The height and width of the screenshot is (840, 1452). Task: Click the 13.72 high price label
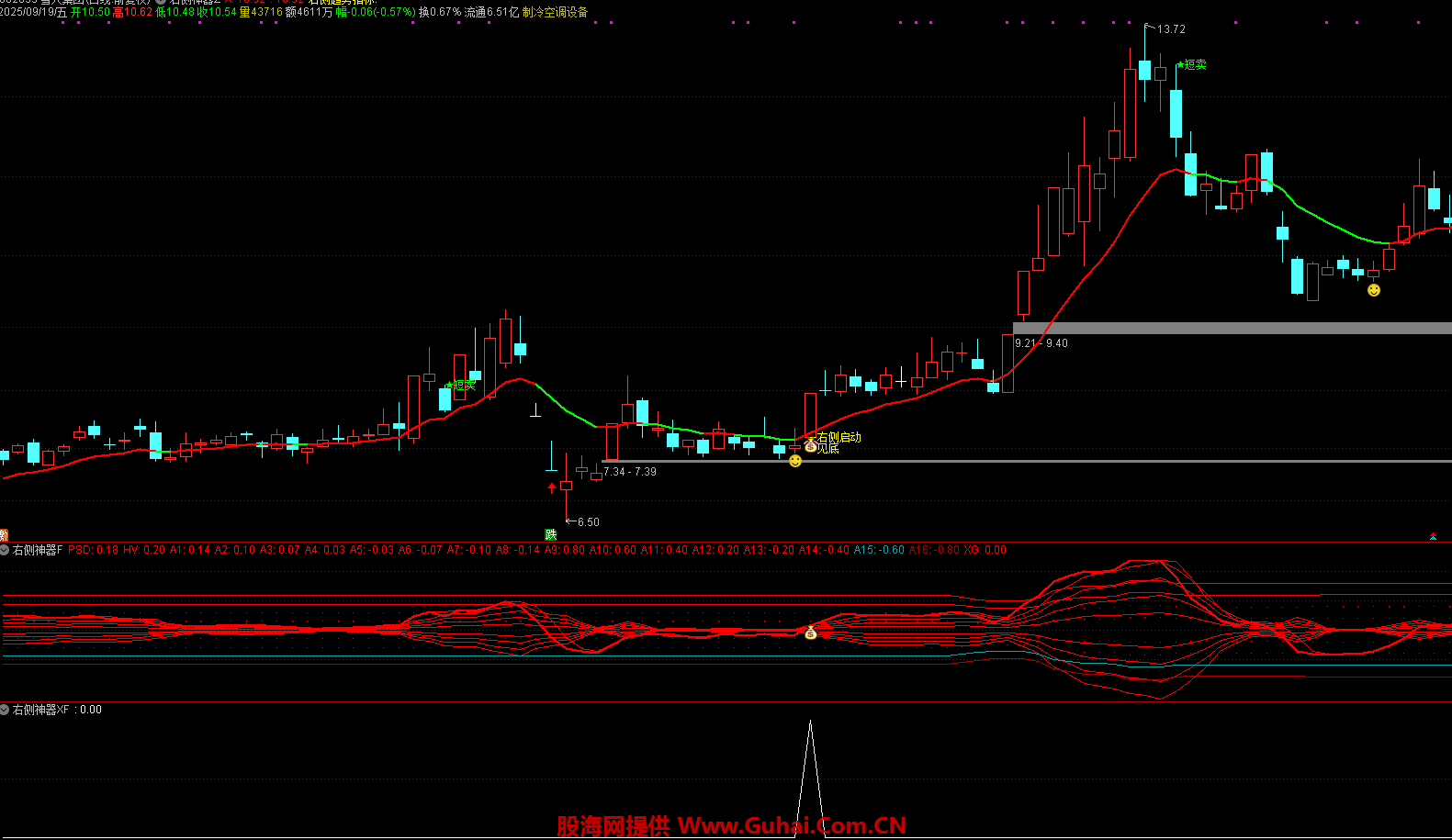click(1171, 29)
